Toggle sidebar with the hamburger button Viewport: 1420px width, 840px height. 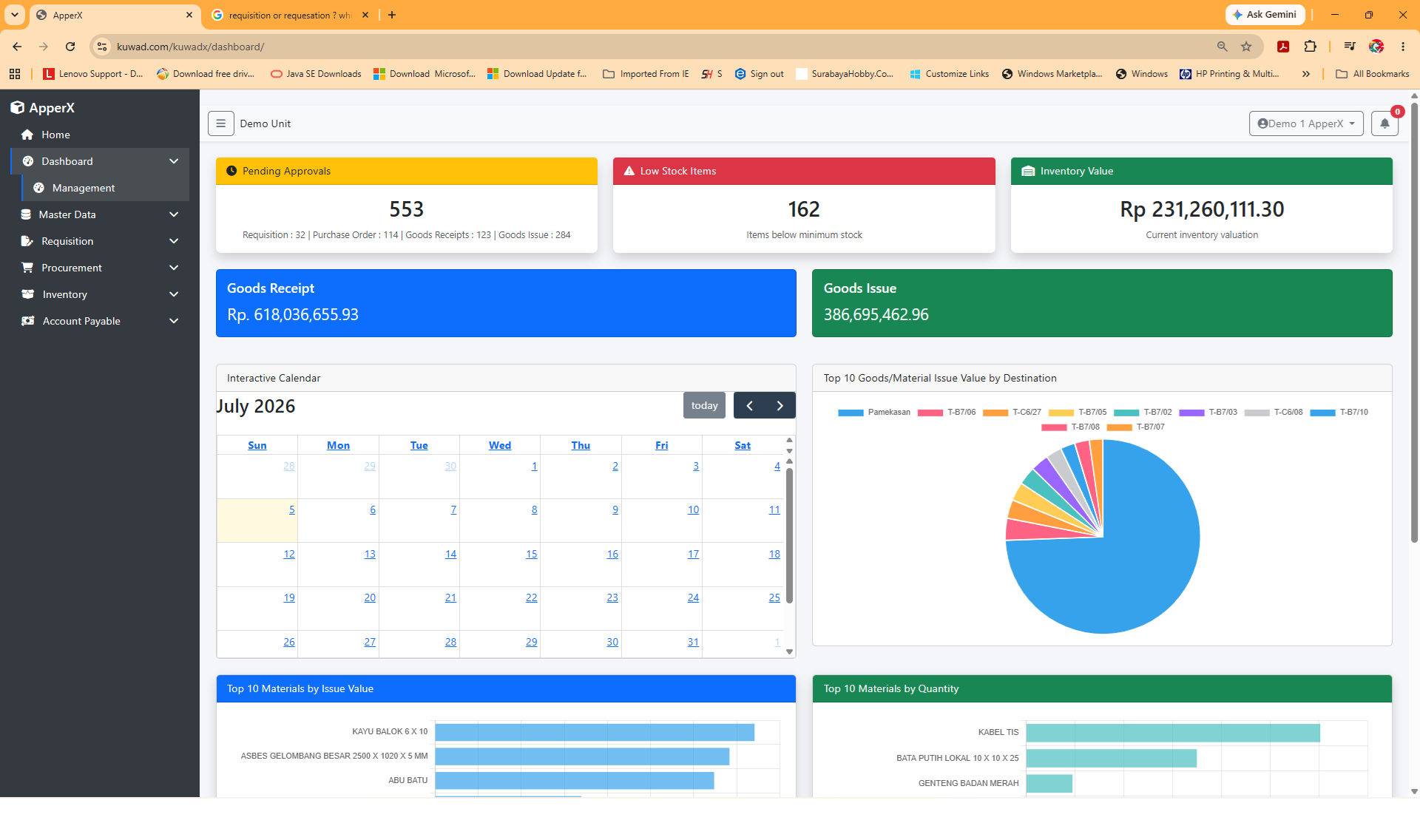(221, 123)
